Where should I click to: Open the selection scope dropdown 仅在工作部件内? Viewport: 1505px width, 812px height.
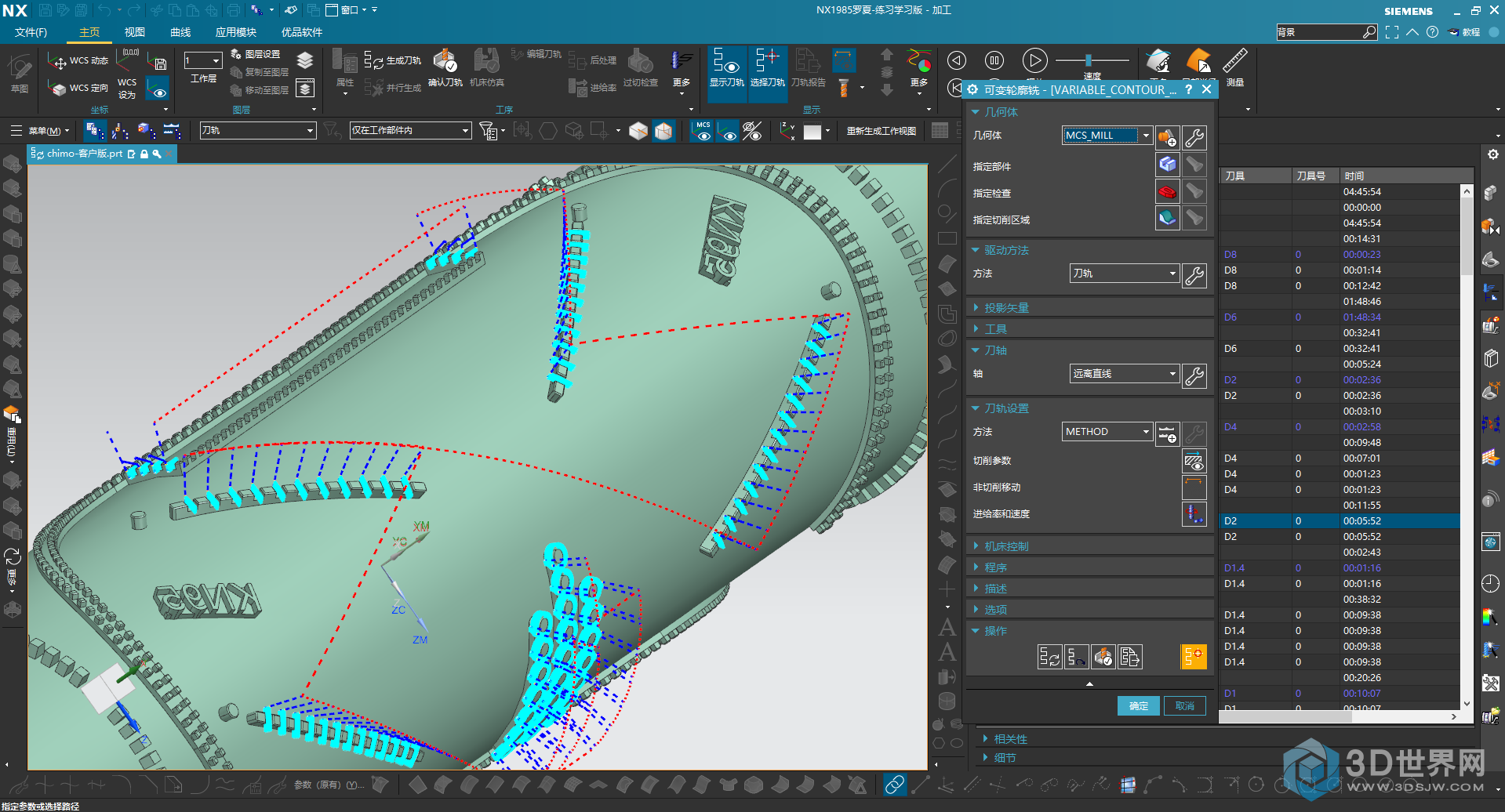410,131
